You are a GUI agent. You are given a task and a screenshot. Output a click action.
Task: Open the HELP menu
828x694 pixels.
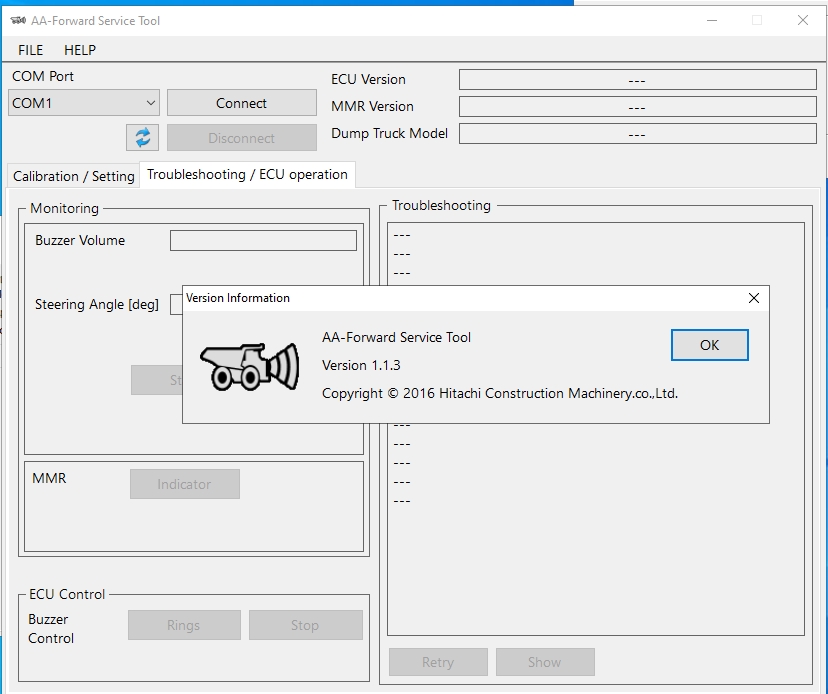(x=80, y=50)
